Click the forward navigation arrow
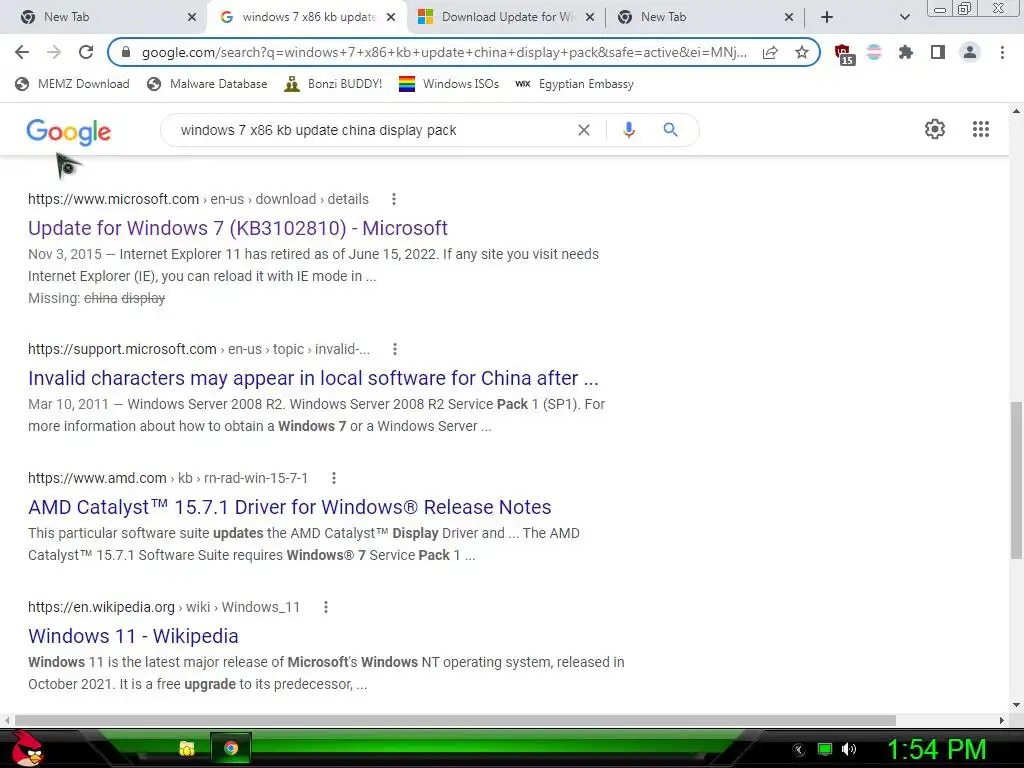The image size is (1024, 768). click(x=54, y=52)
